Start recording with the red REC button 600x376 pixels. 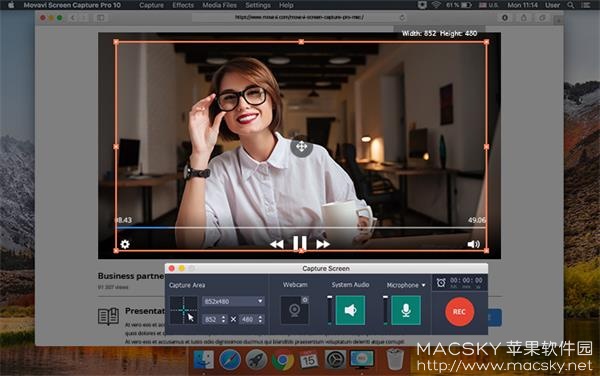coord(460,311)
